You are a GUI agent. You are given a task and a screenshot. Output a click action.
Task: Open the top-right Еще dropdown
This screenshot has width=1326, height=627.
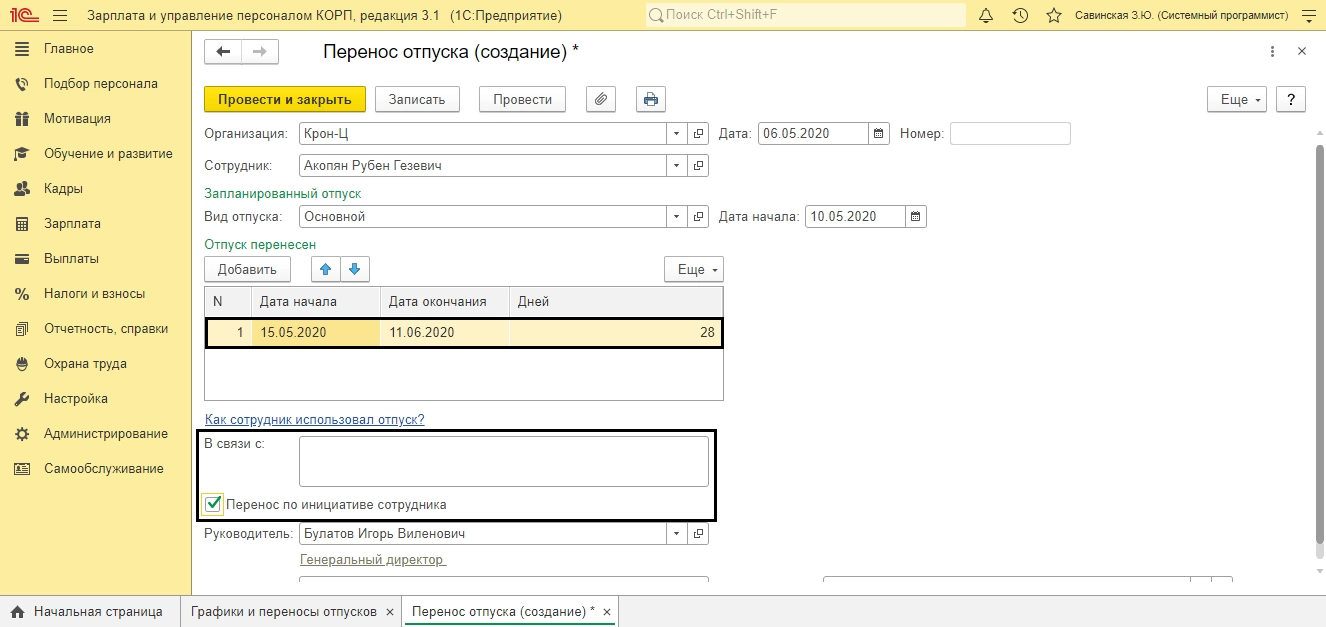1238,99
